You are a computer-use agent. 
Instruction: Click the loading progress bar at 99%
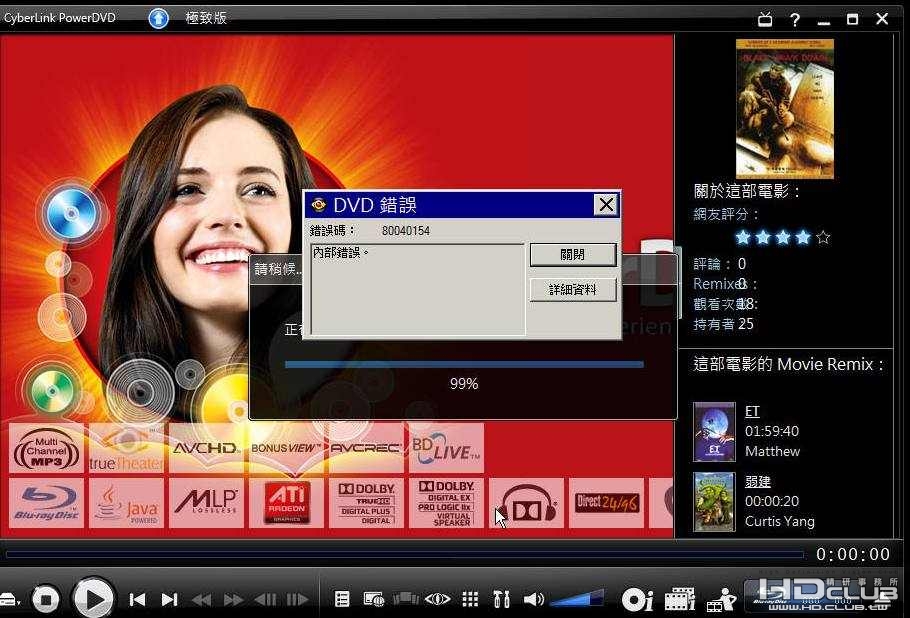point(464,364)
